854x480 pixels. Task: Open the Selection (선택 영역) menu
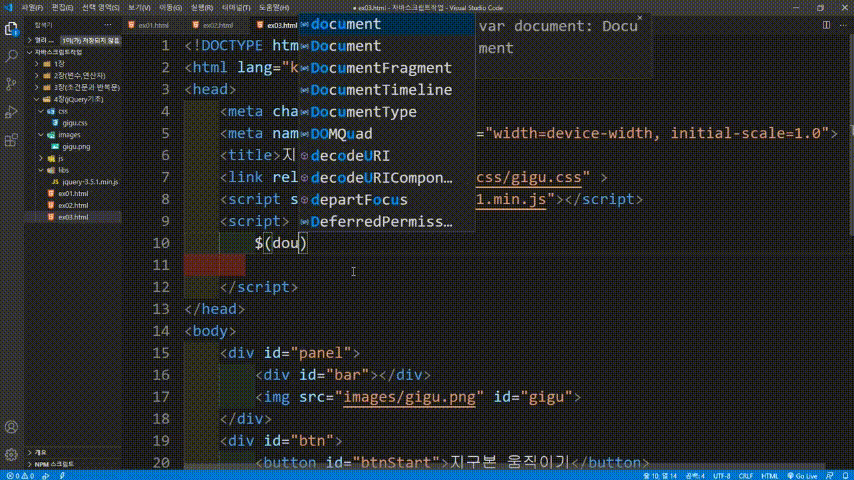click(x=100, y=8)
